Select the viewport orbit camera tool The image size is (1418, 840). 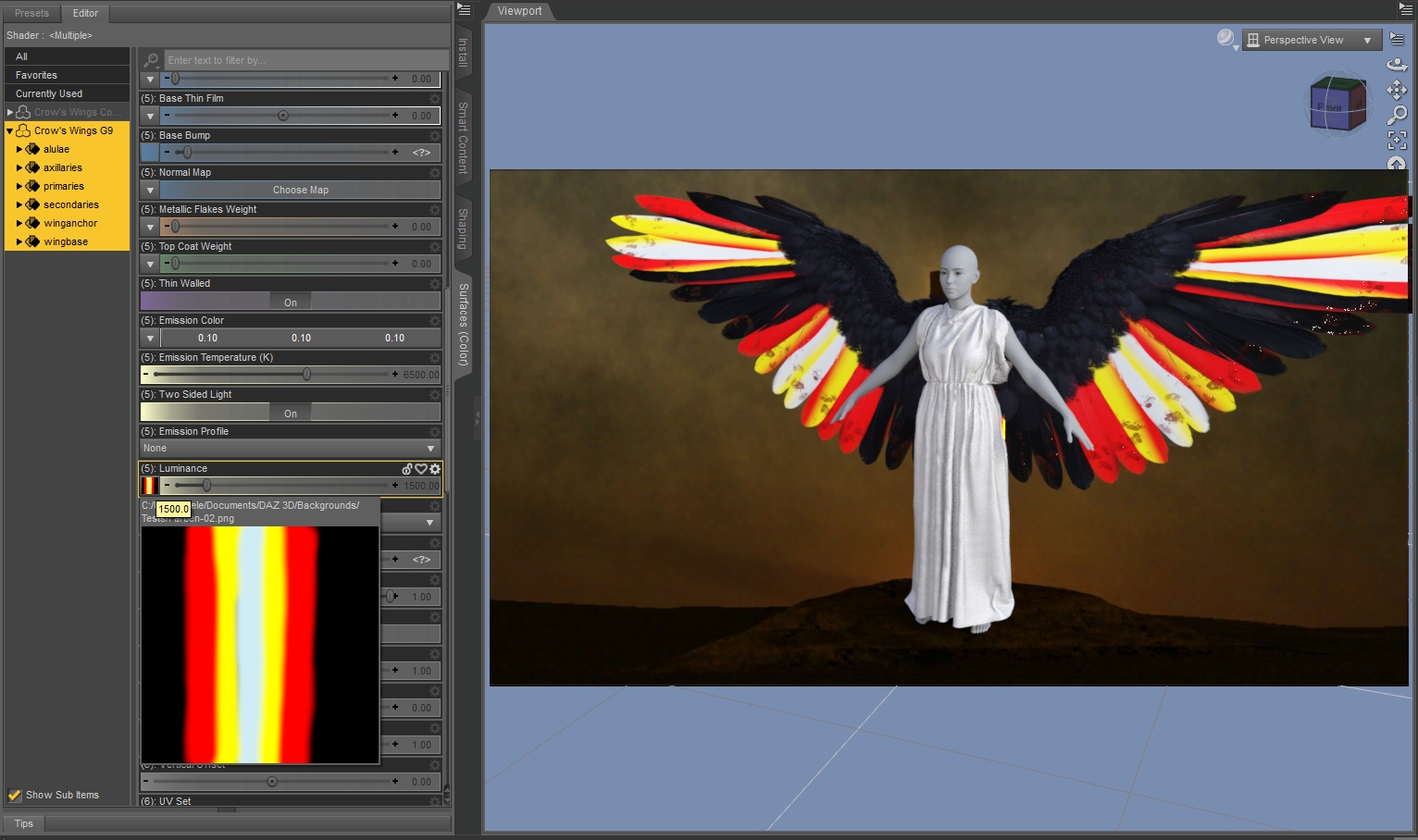coord(1397,65)
